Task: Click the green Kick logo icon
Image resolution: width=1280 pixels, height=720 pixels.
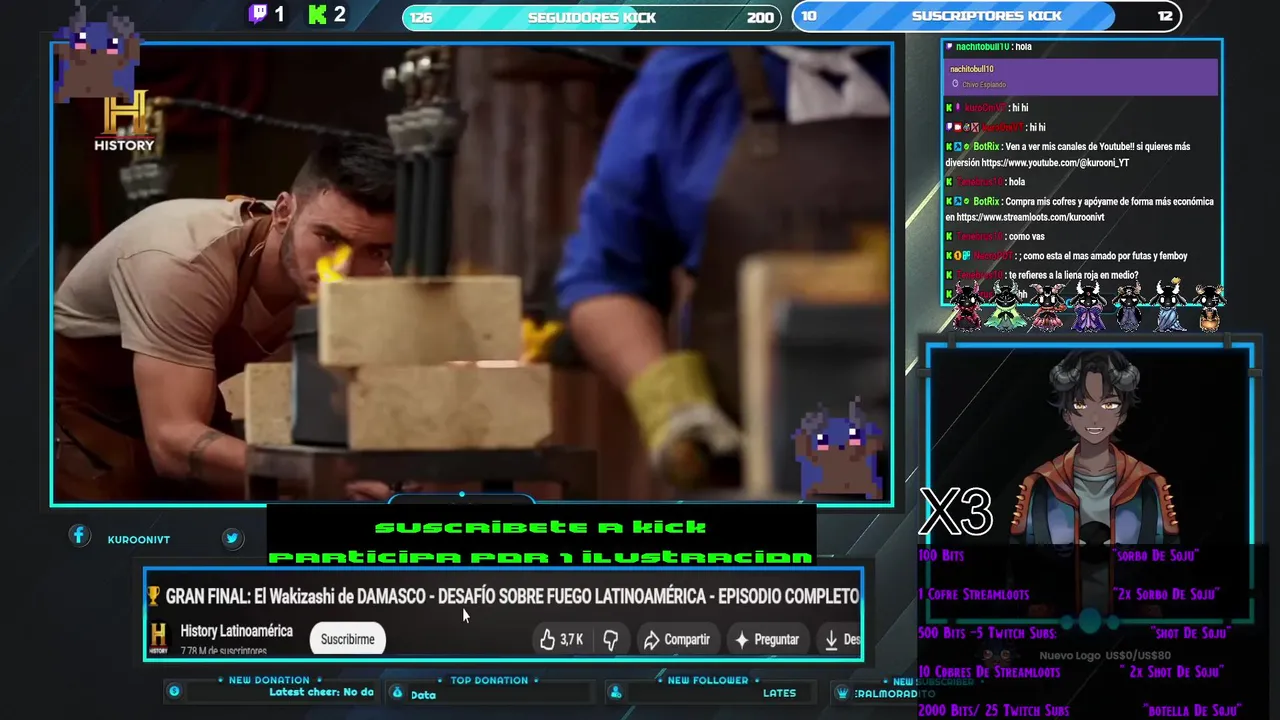Action: [x=318, y=14]
